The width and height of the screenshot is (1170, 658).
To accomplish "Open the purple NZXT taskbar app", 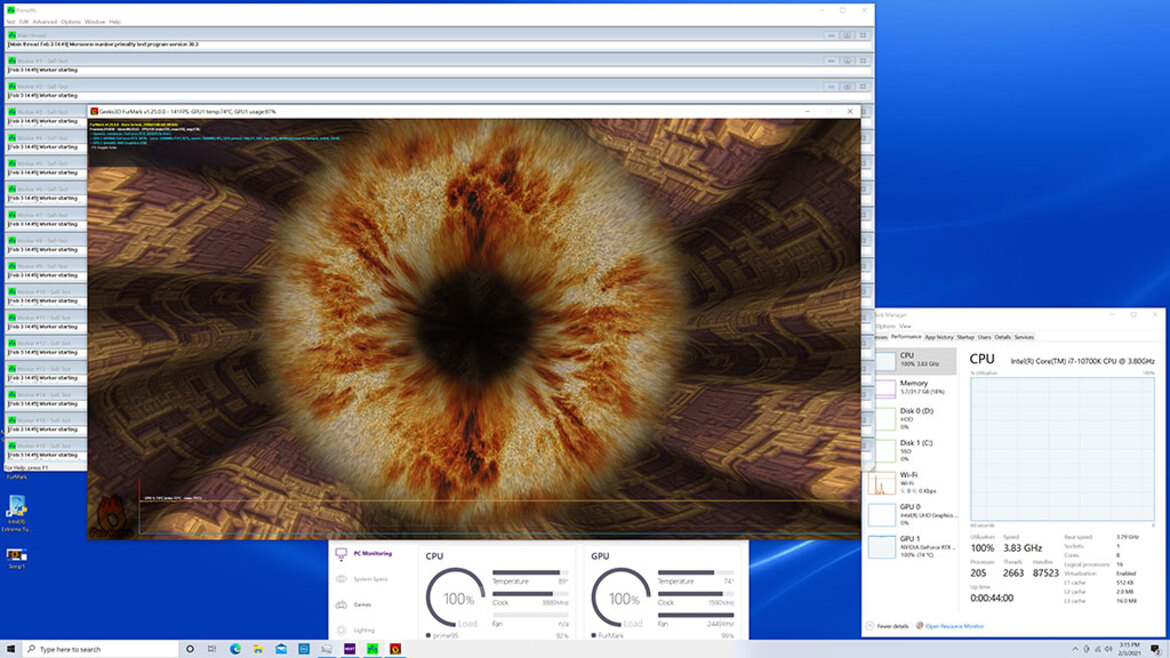I will pos(349,649).
